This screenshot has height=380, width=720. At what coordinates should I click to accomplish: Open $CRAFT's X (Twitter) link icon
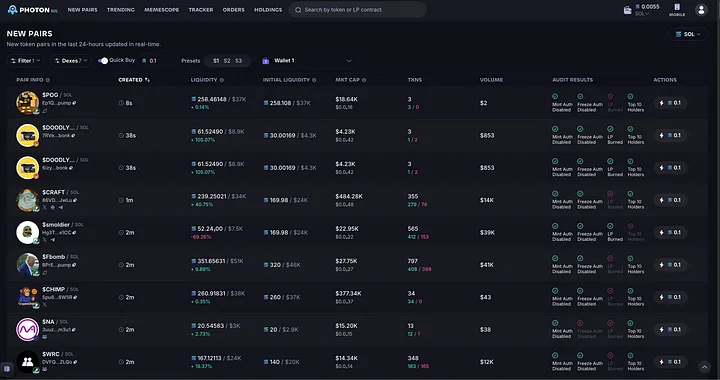[45, 207]
